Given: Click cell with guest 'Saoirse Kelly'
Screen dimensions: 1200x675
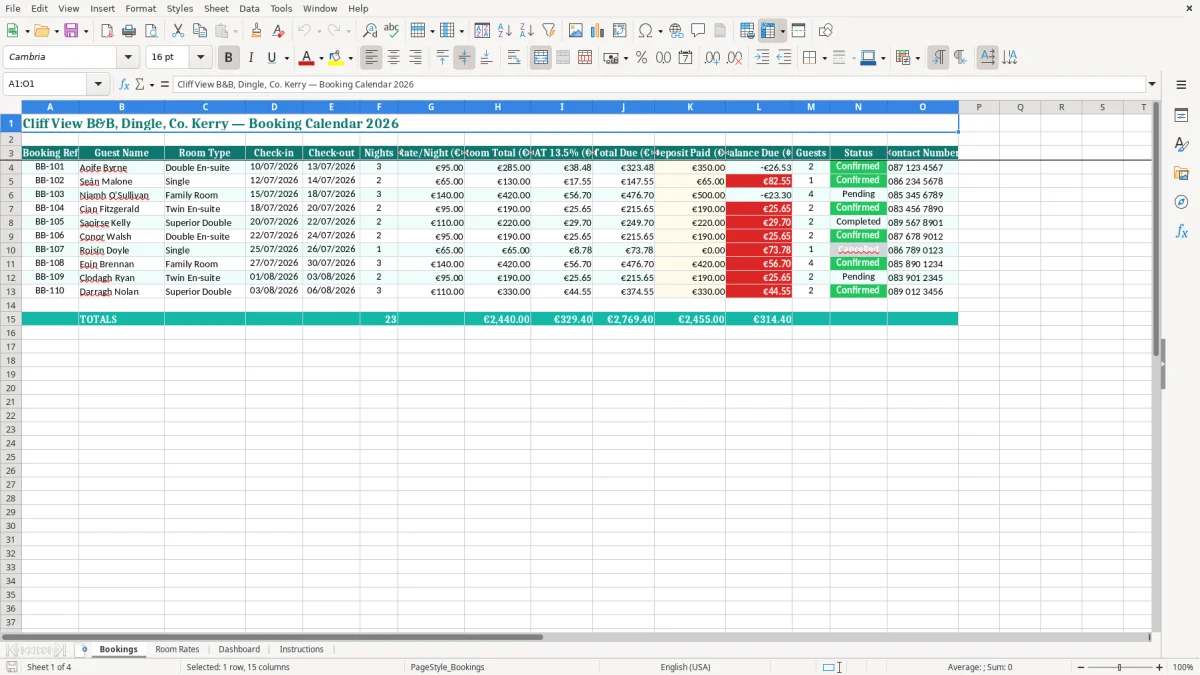Looking at the screenshot, I should coord(121,222).
